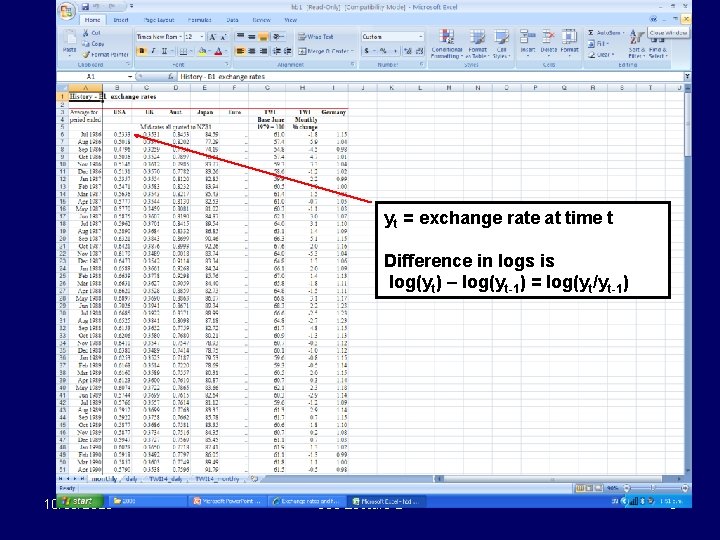The height and width of the screenshot is (540, 720).
Task: Toggle Align Text Right
Action: [x=263, y=51]
